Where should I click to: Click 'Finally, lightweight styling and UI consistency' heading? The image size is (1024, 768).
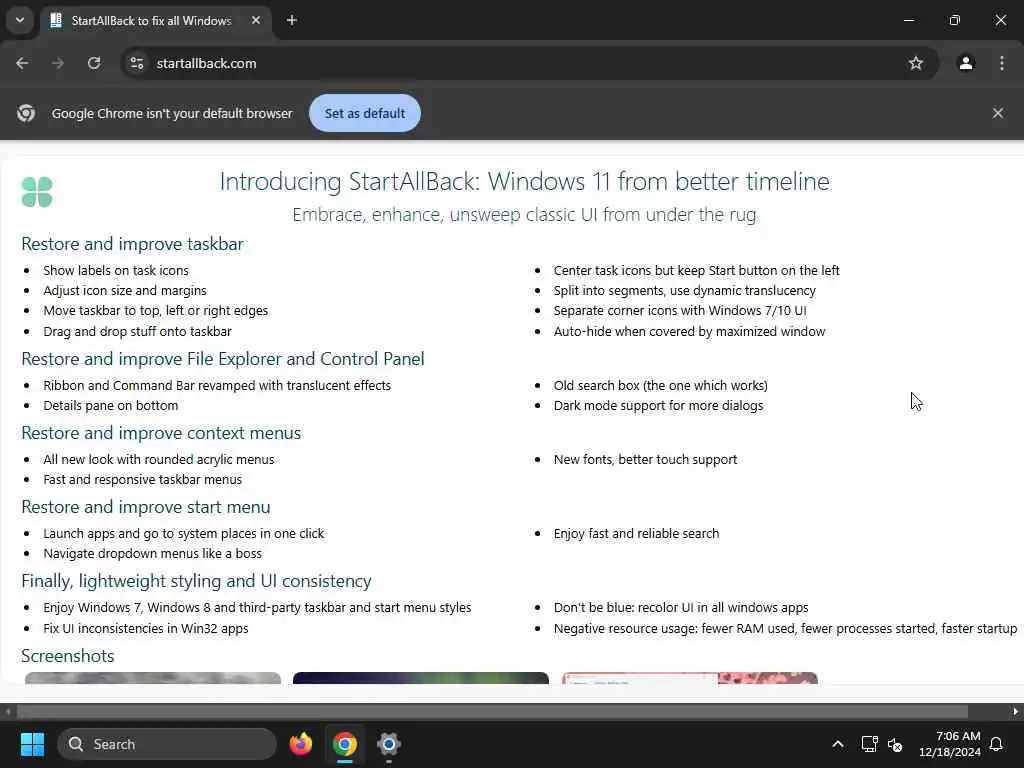196,581
